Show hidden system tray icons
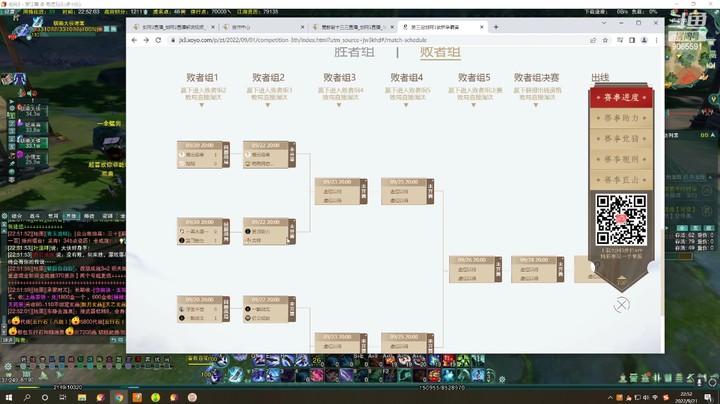720x404 pixels. coord(610,398)
